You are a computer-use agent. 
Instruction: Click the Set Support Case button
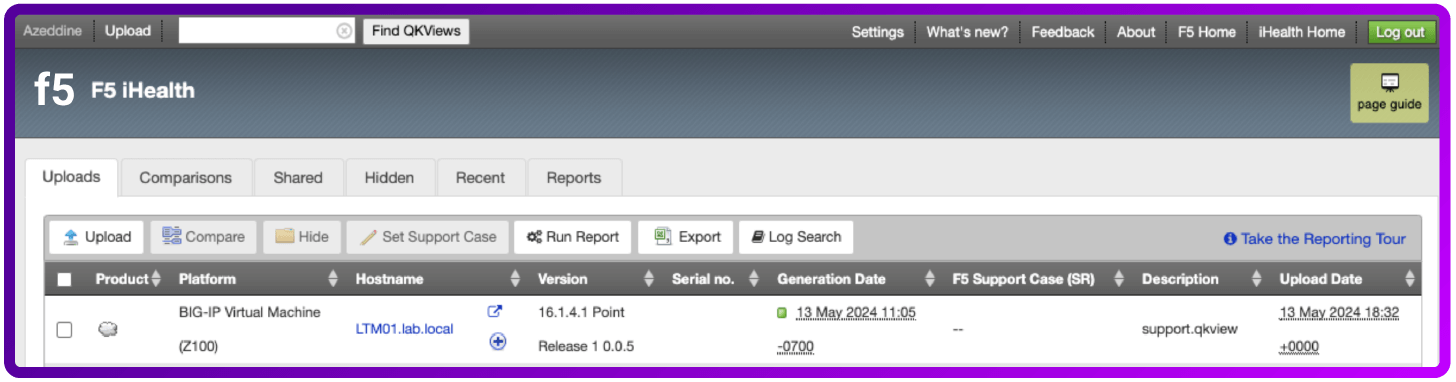coord(428,237)
